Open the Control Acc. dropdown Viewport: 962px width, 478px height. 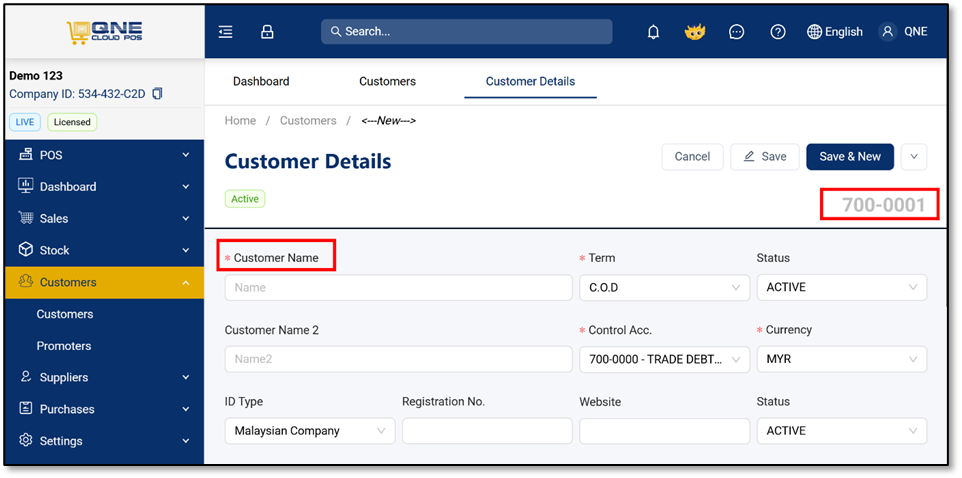[x=664, y=359]
